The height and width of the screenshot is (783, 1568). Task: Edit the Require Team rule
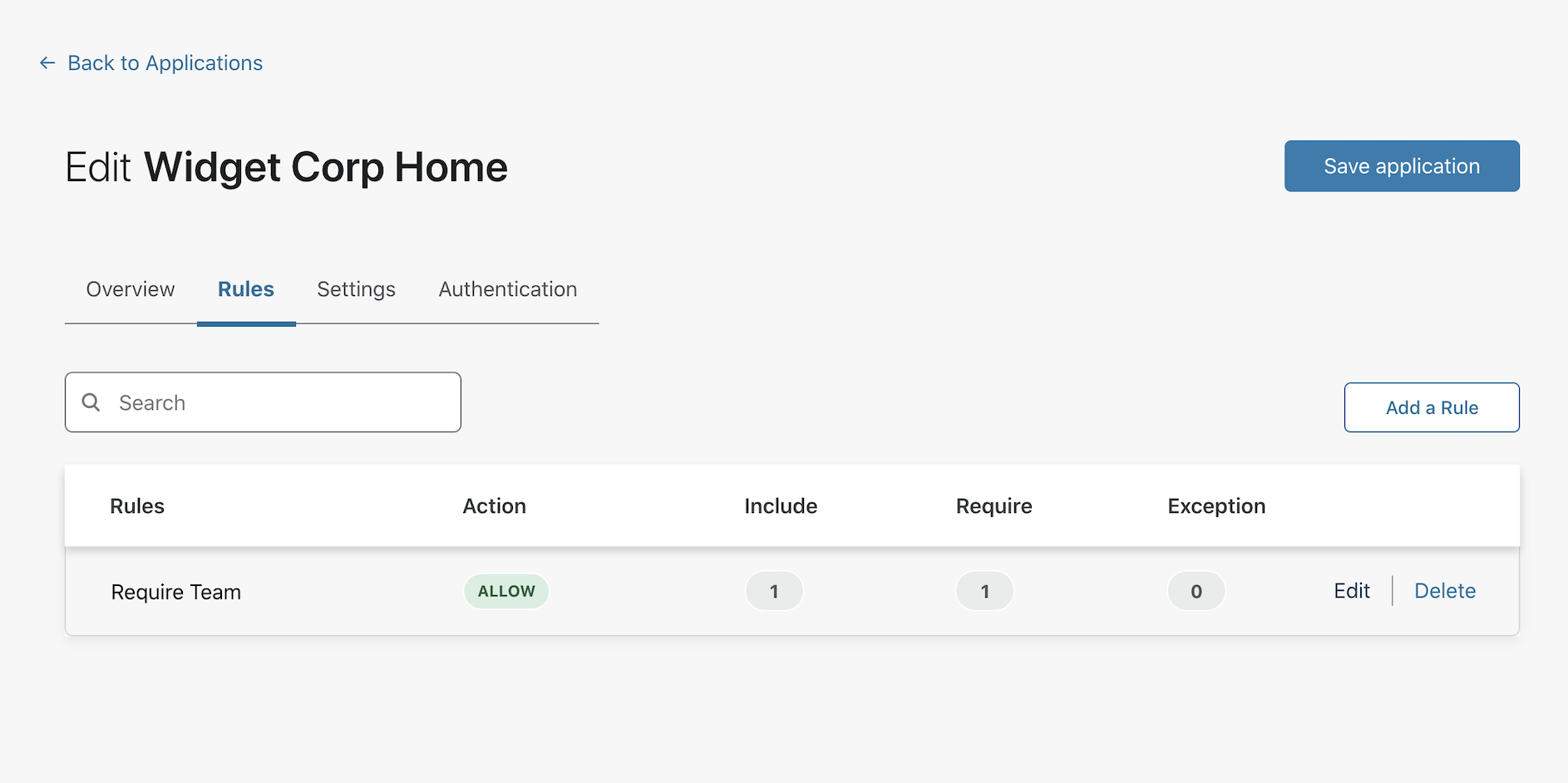point(1351,591)
